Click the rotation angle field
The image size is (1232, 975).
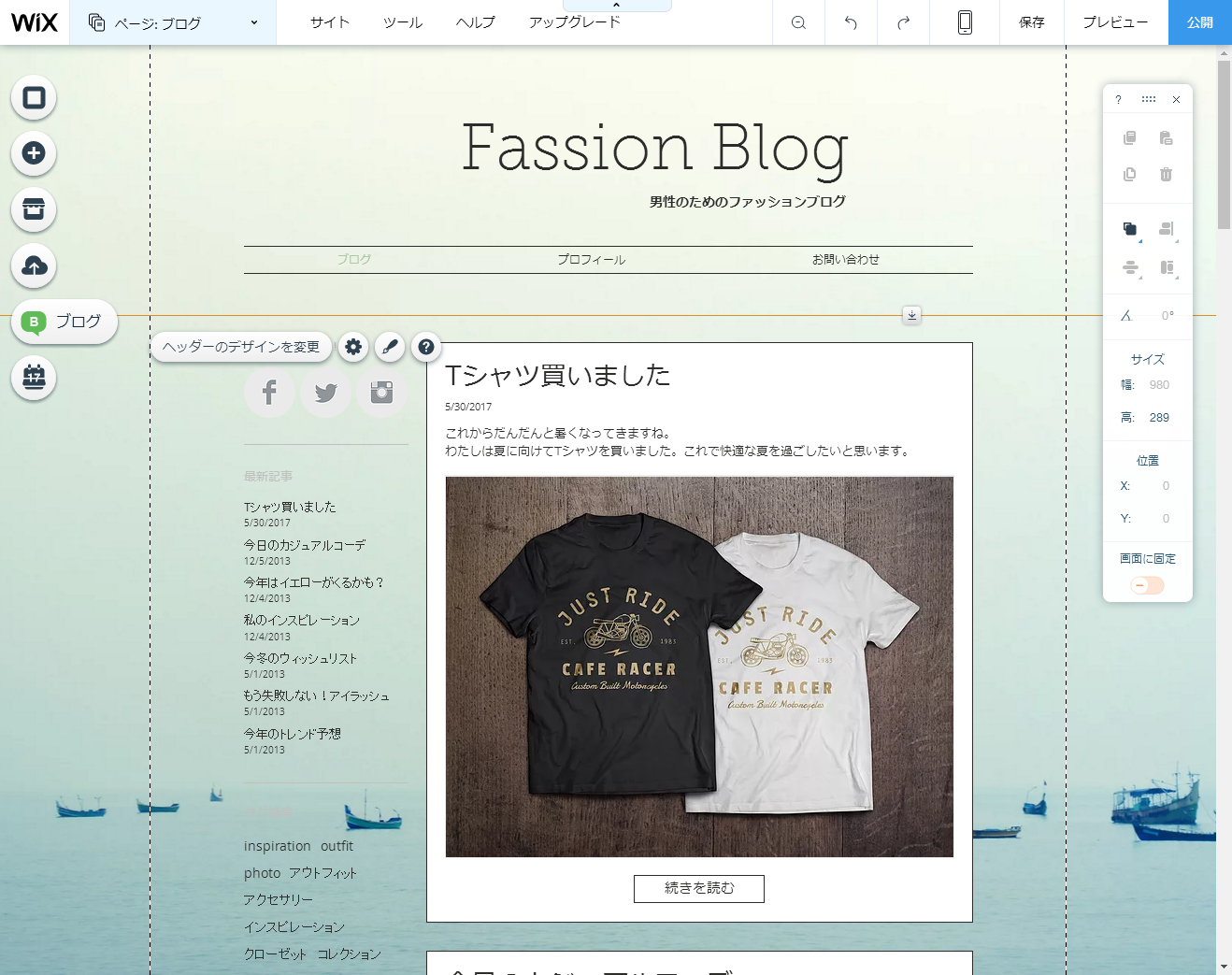click(x=1168, y=316)
